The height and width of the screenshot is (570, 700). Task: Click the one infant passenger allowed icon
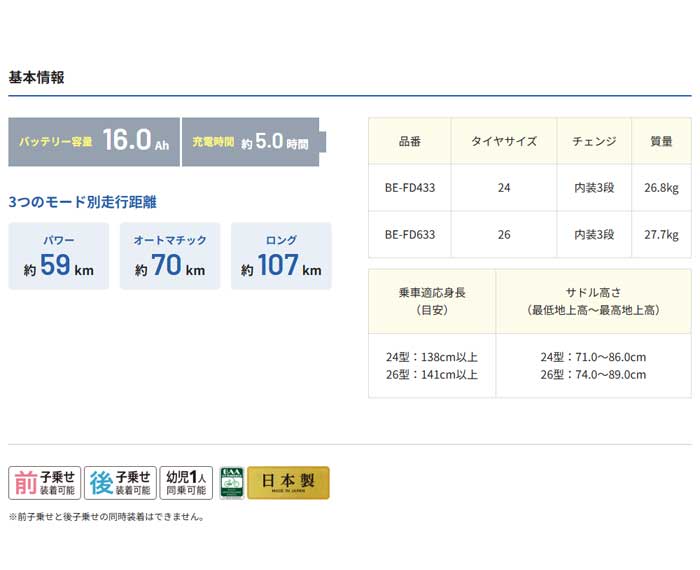pyautogui.click(x=187, y=483)
